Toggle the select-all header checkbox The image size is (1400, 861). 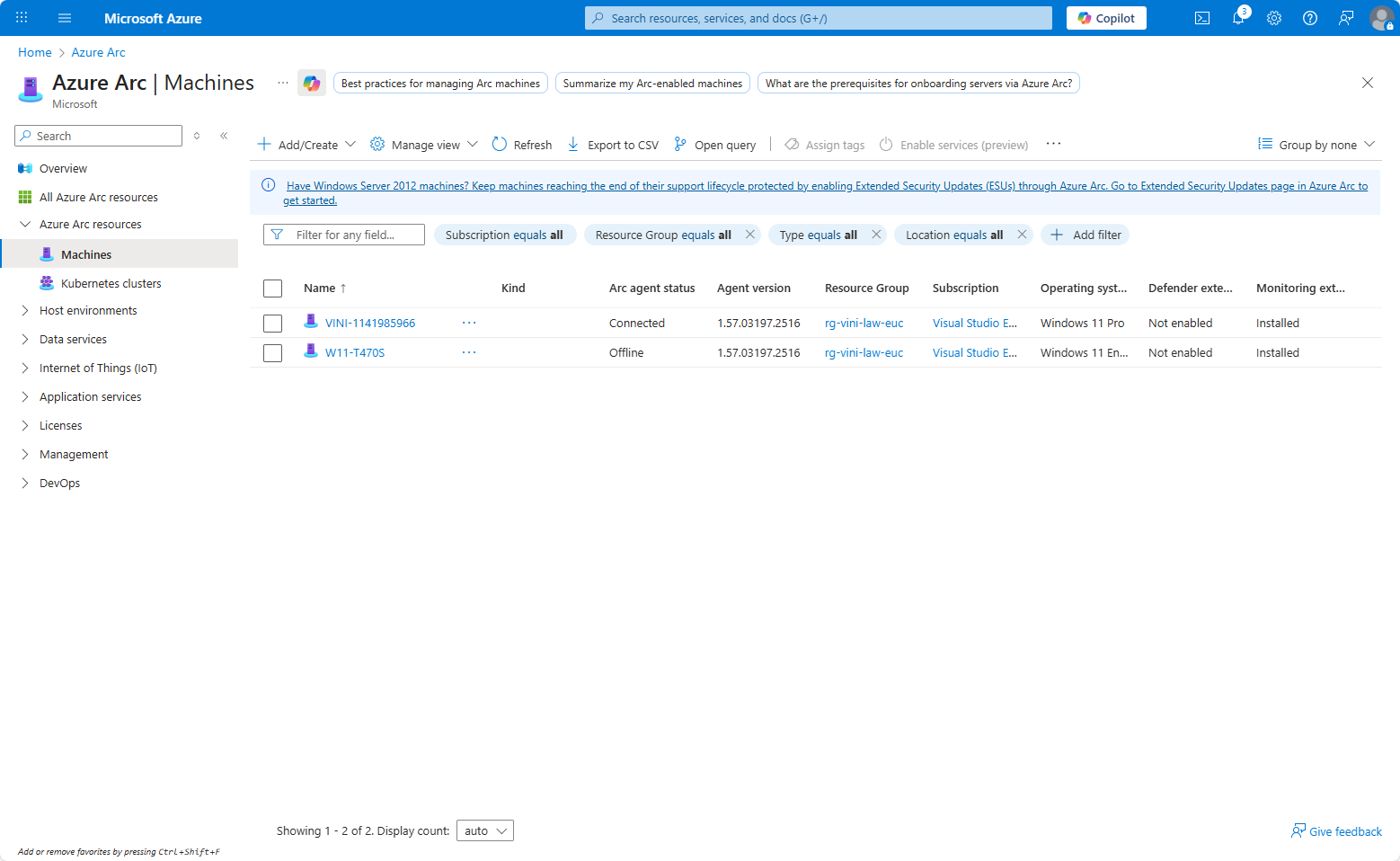coord(273,288)
